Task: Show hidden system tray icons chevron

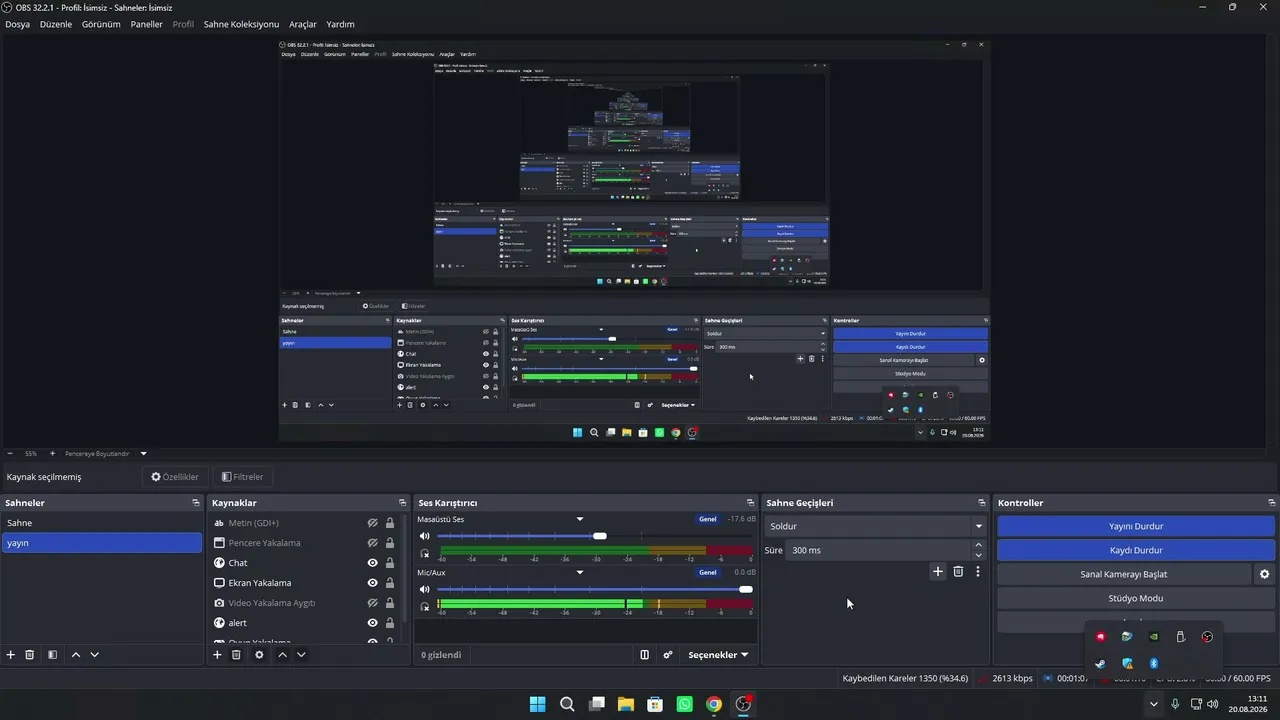Action: [x=1154, y=704]
